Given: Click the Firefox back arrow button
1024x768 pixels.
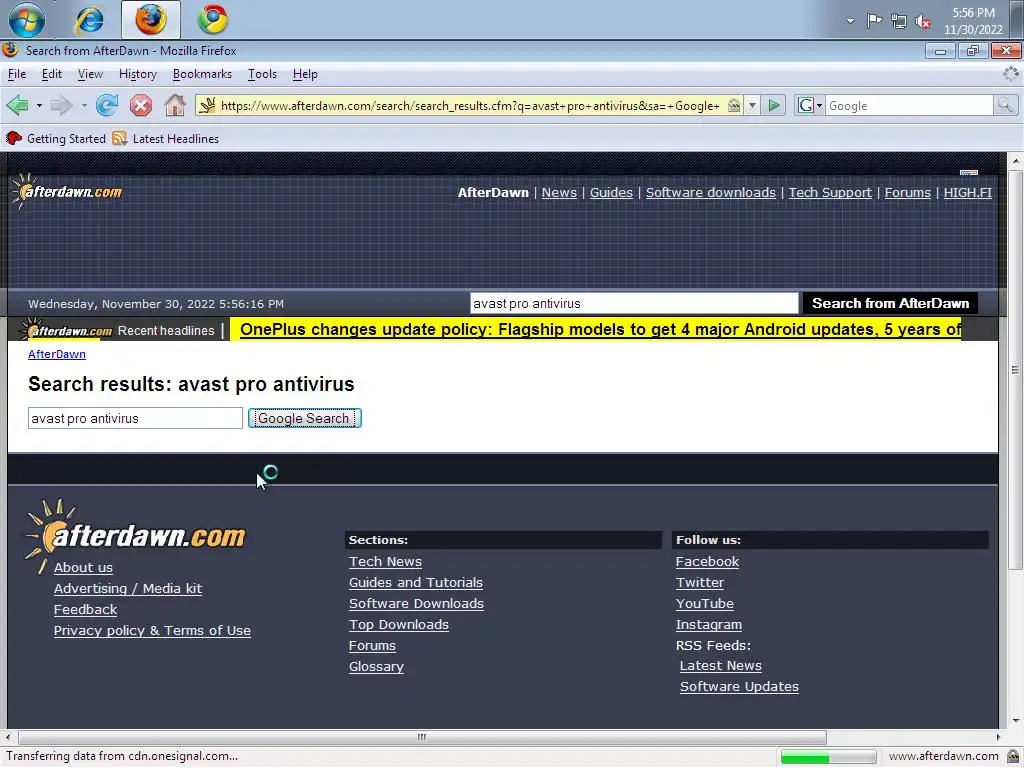Looking at the screenshot, I should click(18, 105).
